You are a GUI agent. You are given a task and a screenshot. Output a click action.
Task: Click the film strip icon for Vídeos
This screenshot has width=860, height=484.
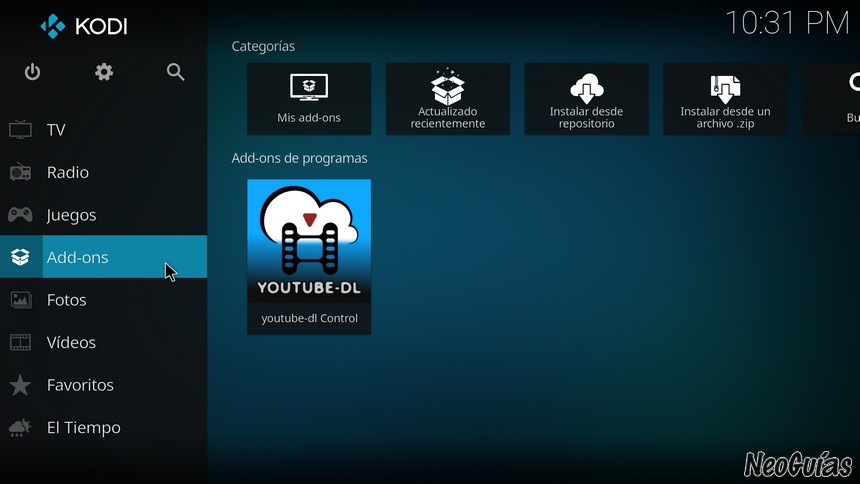(20, 342)
